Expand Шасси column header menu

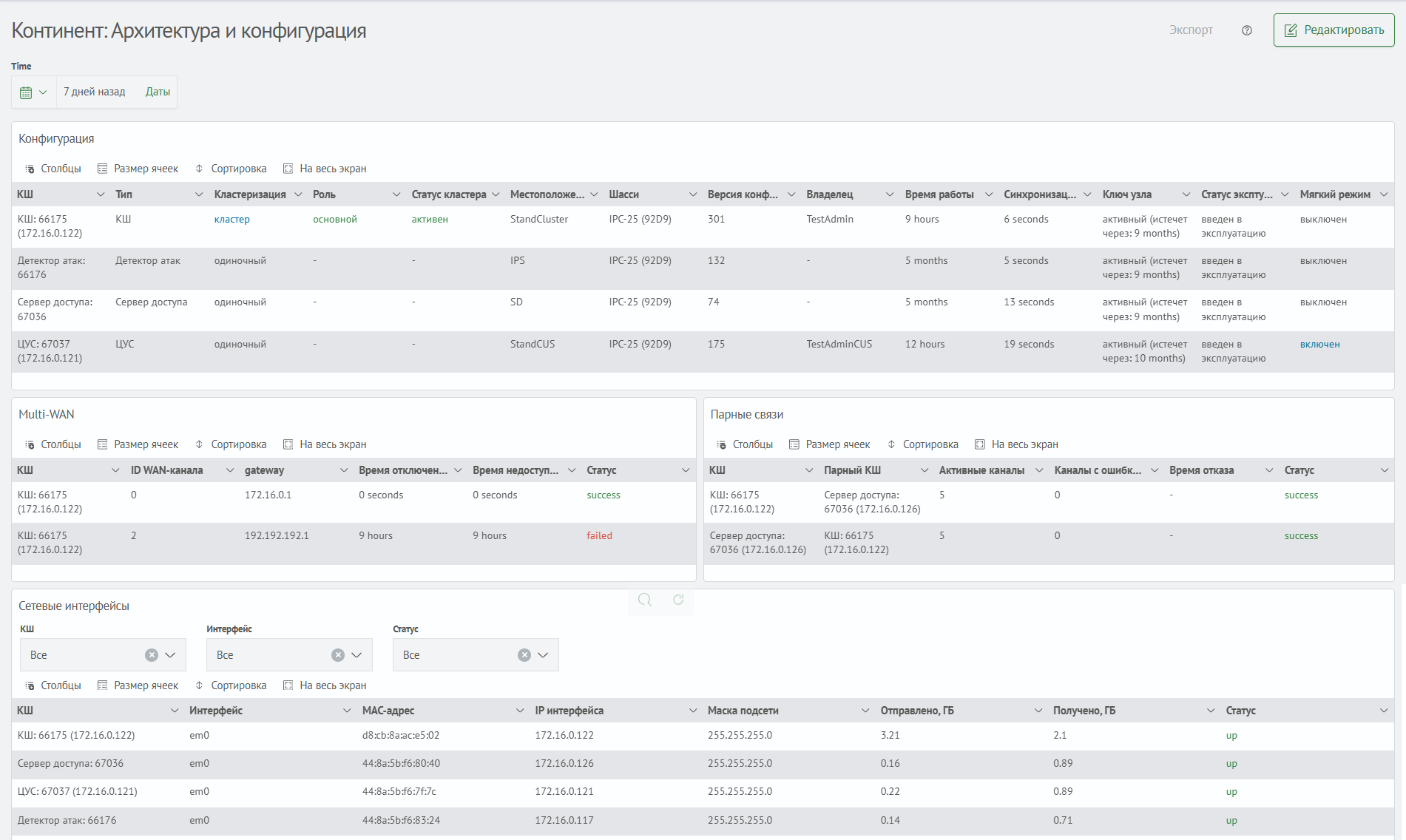pyautogui.click(x=693, y=194)
